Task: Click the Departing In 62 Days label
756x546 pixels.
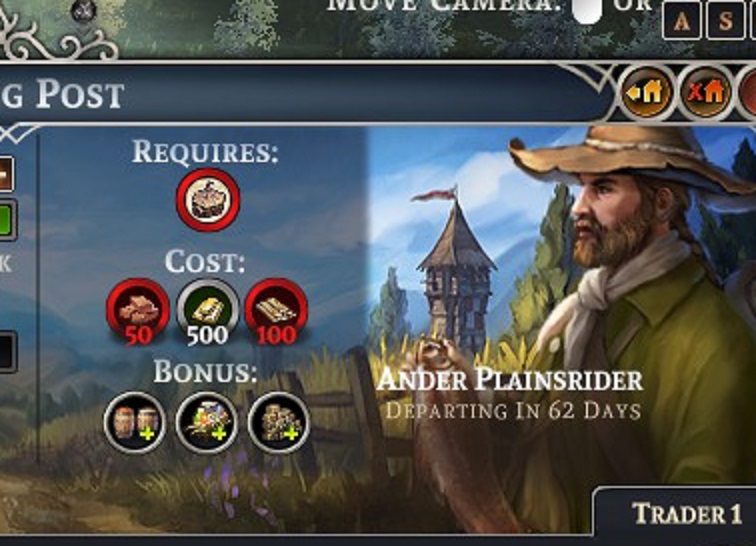Action: 513,410
